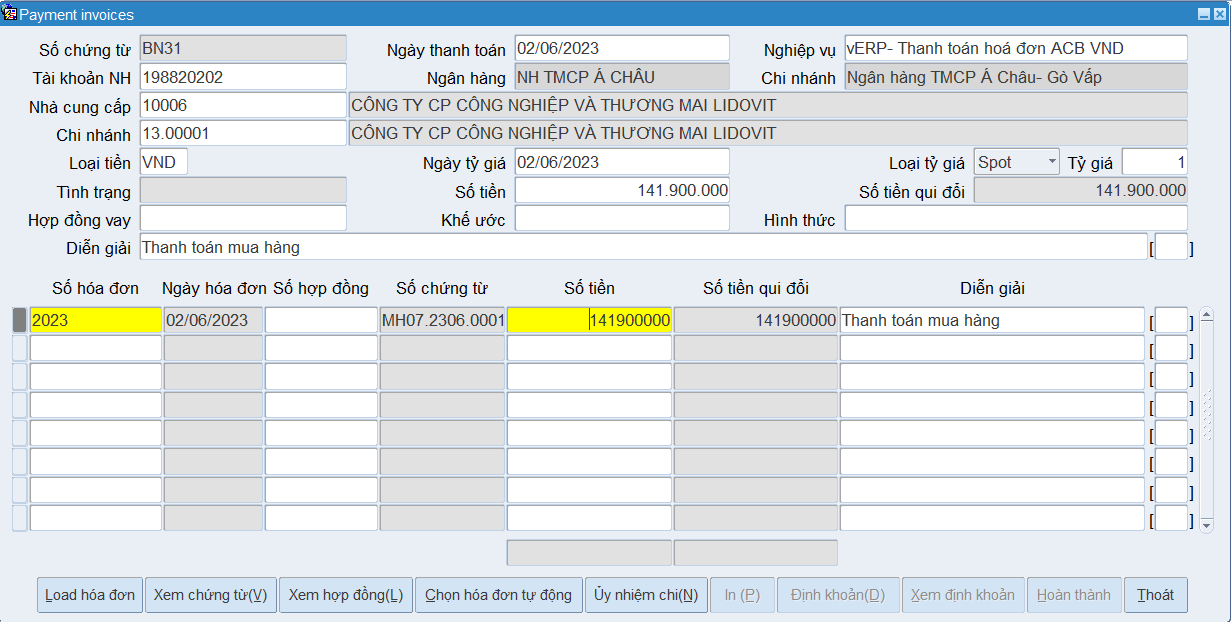Open flexfield box on first invoice row
Image resolution: width=1232 pixels, height=622 pixels.
pyautogui.click(x=1171, y=321)
